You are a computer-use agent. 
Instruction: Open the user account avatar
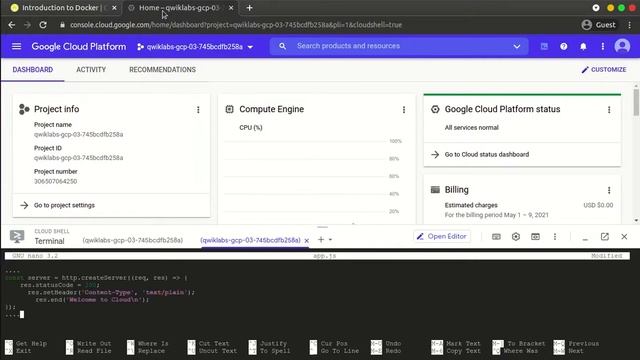coord(622,46)
